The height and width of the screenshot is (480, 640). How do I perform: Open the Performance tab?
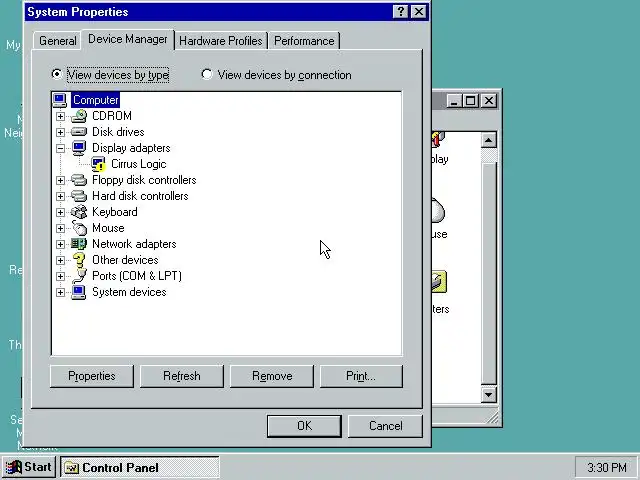304,41
